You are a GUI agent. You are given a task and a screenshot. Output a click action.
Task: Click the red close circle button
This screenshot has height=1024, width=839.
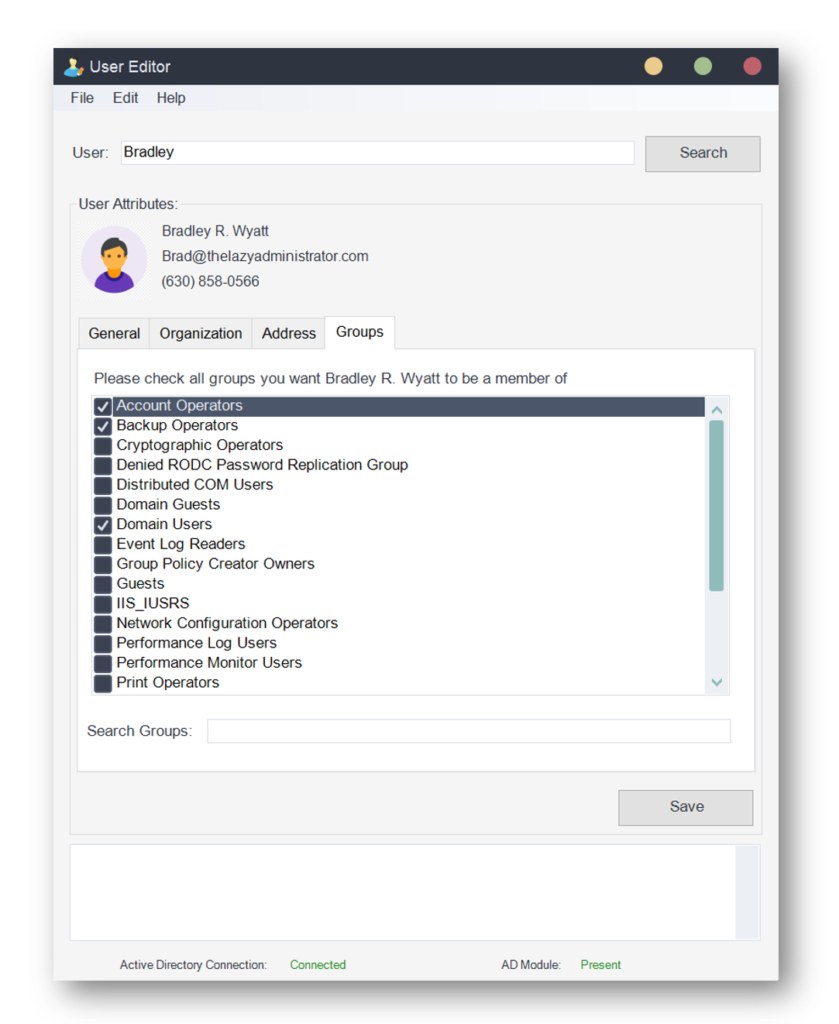[x=752, y=67]
